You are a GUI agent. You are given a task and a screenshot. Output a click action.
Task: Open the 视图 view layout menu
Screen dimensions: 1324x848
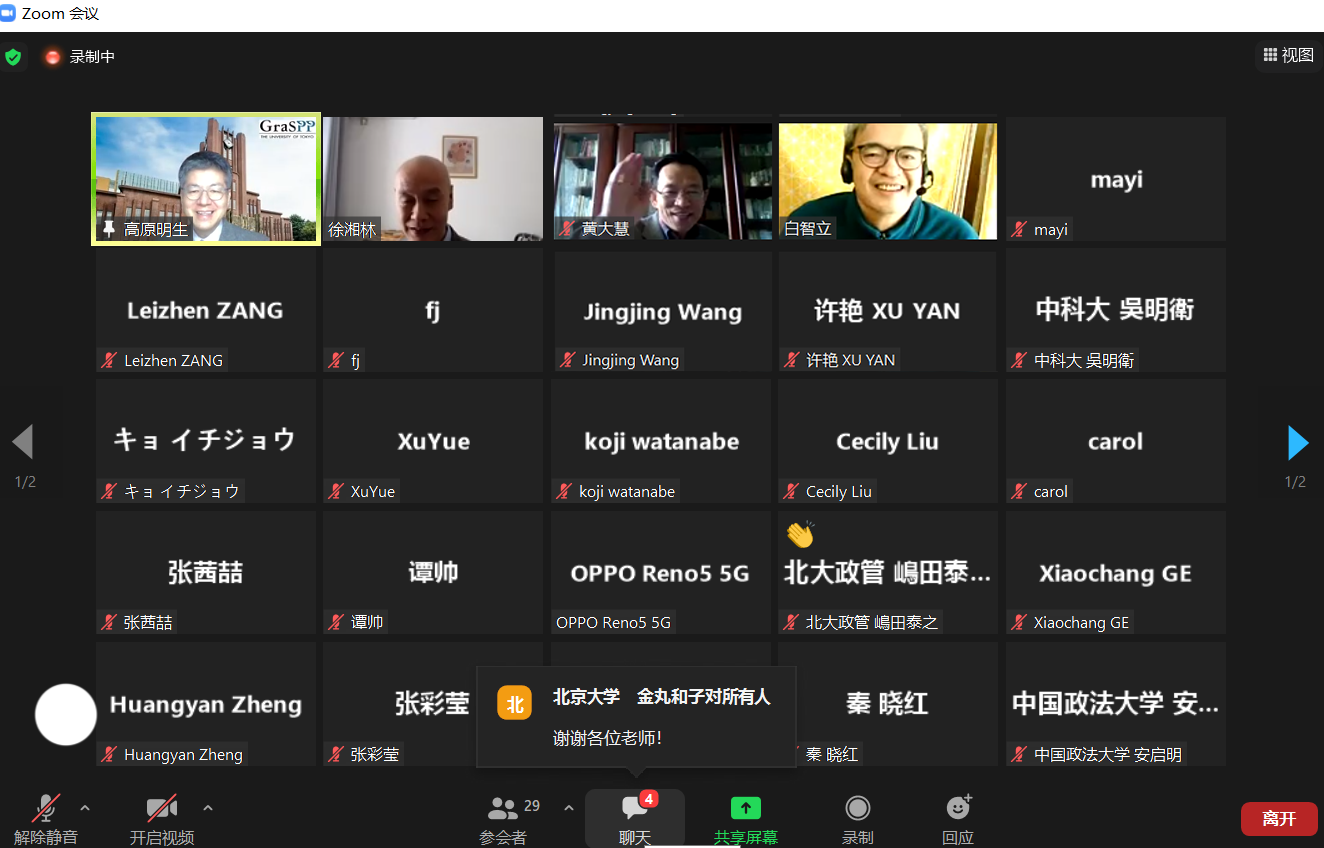[1288, 55]
